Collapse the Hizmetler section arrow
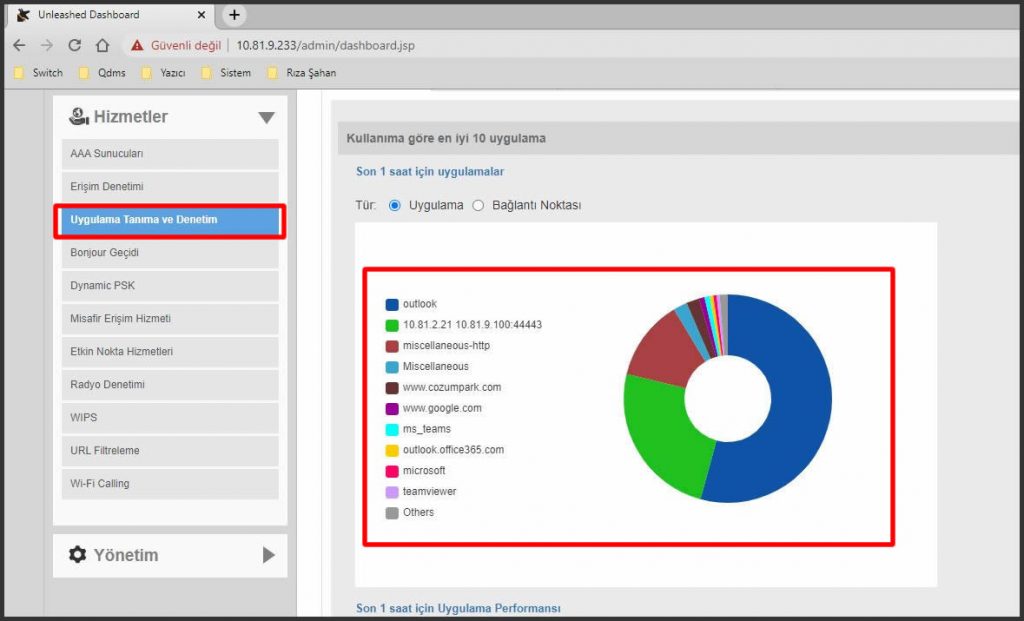Screen dimensions: 1024x621 coord(266,118)
